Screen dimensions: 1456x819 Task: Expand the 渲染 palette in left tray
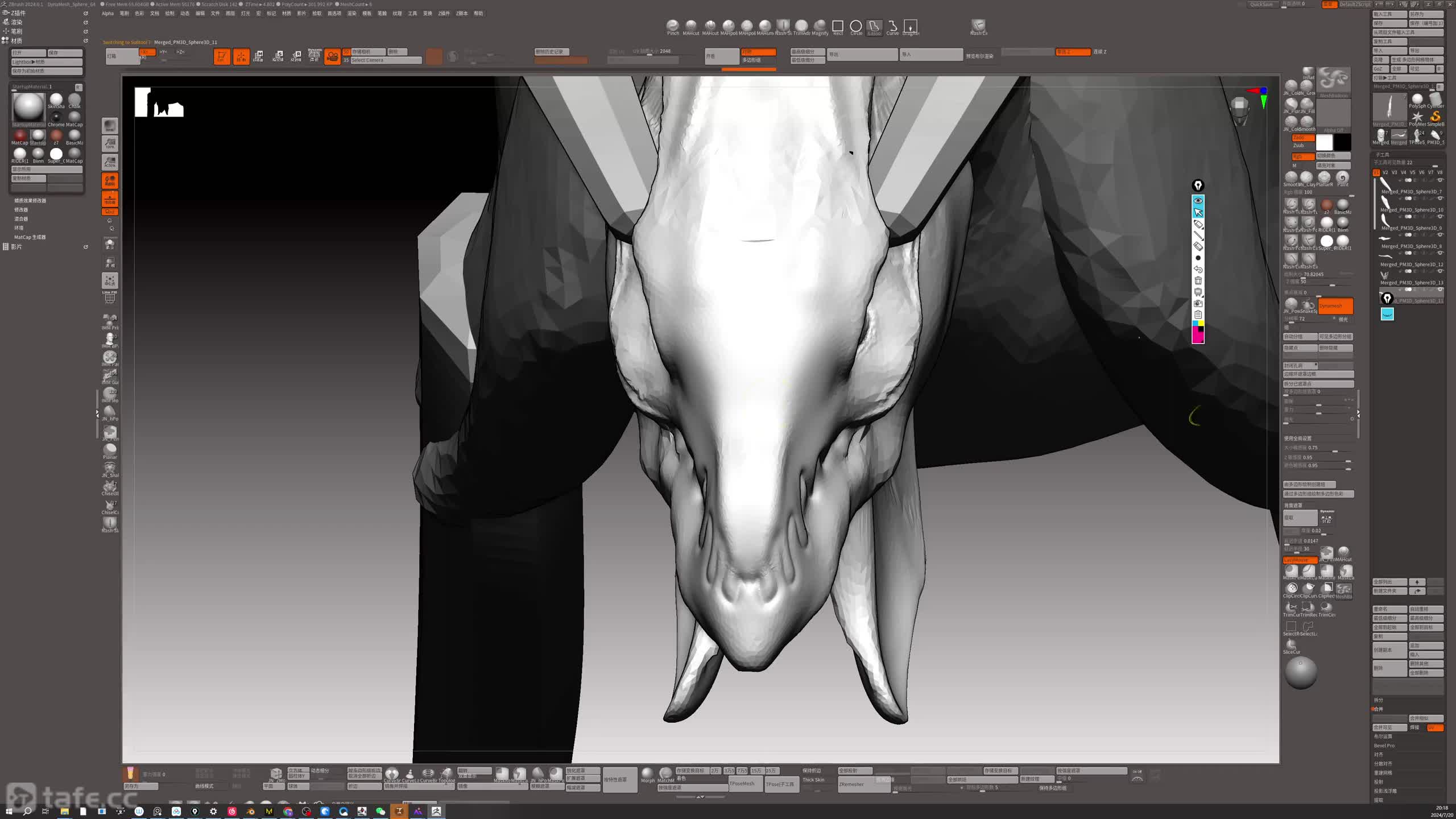tap(16, 22)
